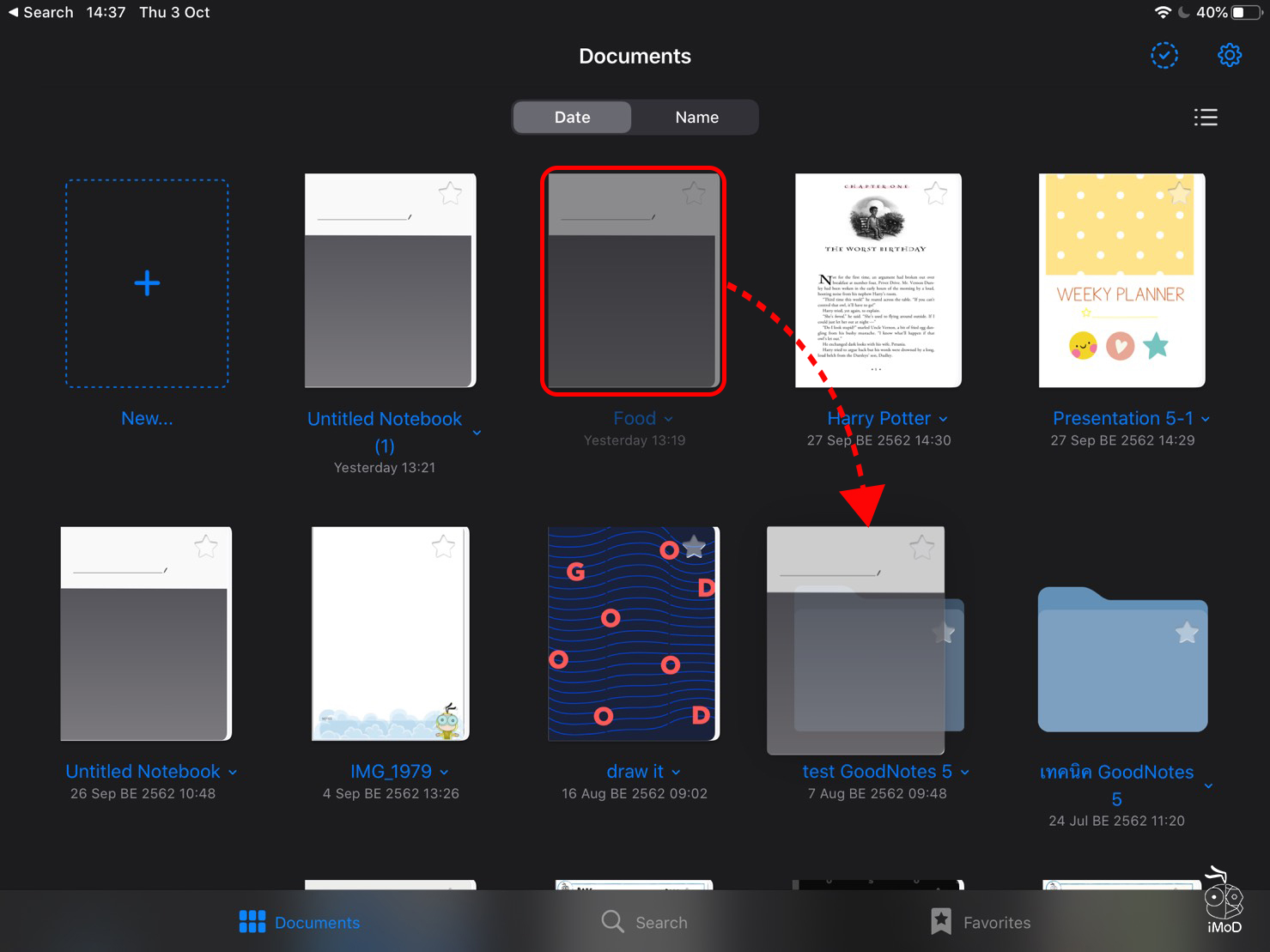Tap the plus to create new document
Screen dimensions: 1270x952
coord(146,282)
